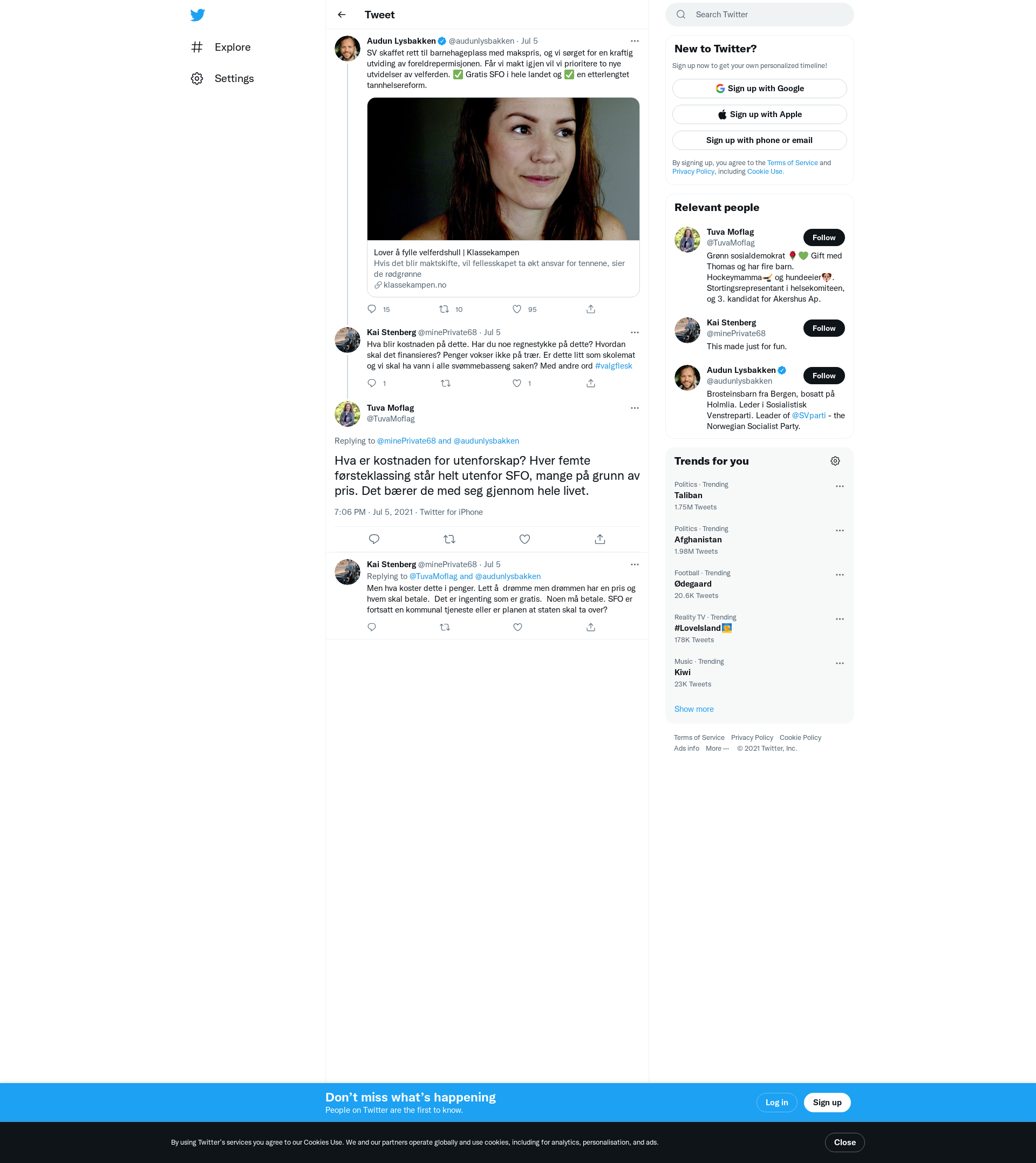
Task: Like Audun Lysbakken's tweet with 95 likes
Action: coord(517,309)
